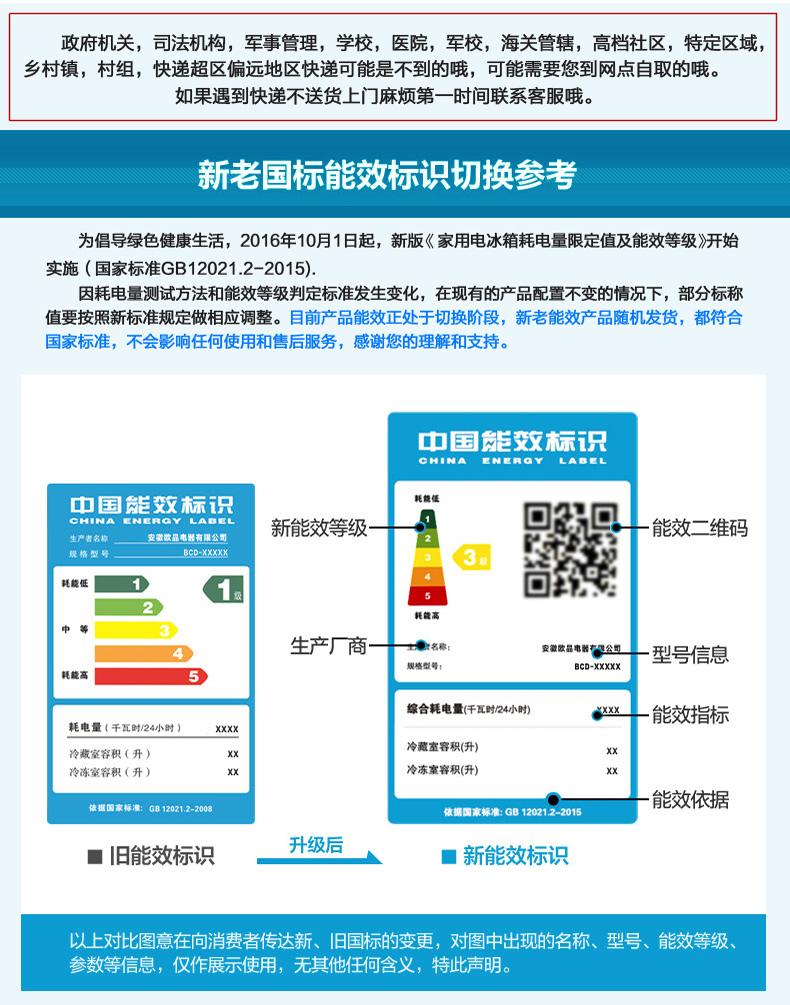Click the 生产厂商 callout label
This screenshot has height=1005, width=790.
(x=328, y=646)
